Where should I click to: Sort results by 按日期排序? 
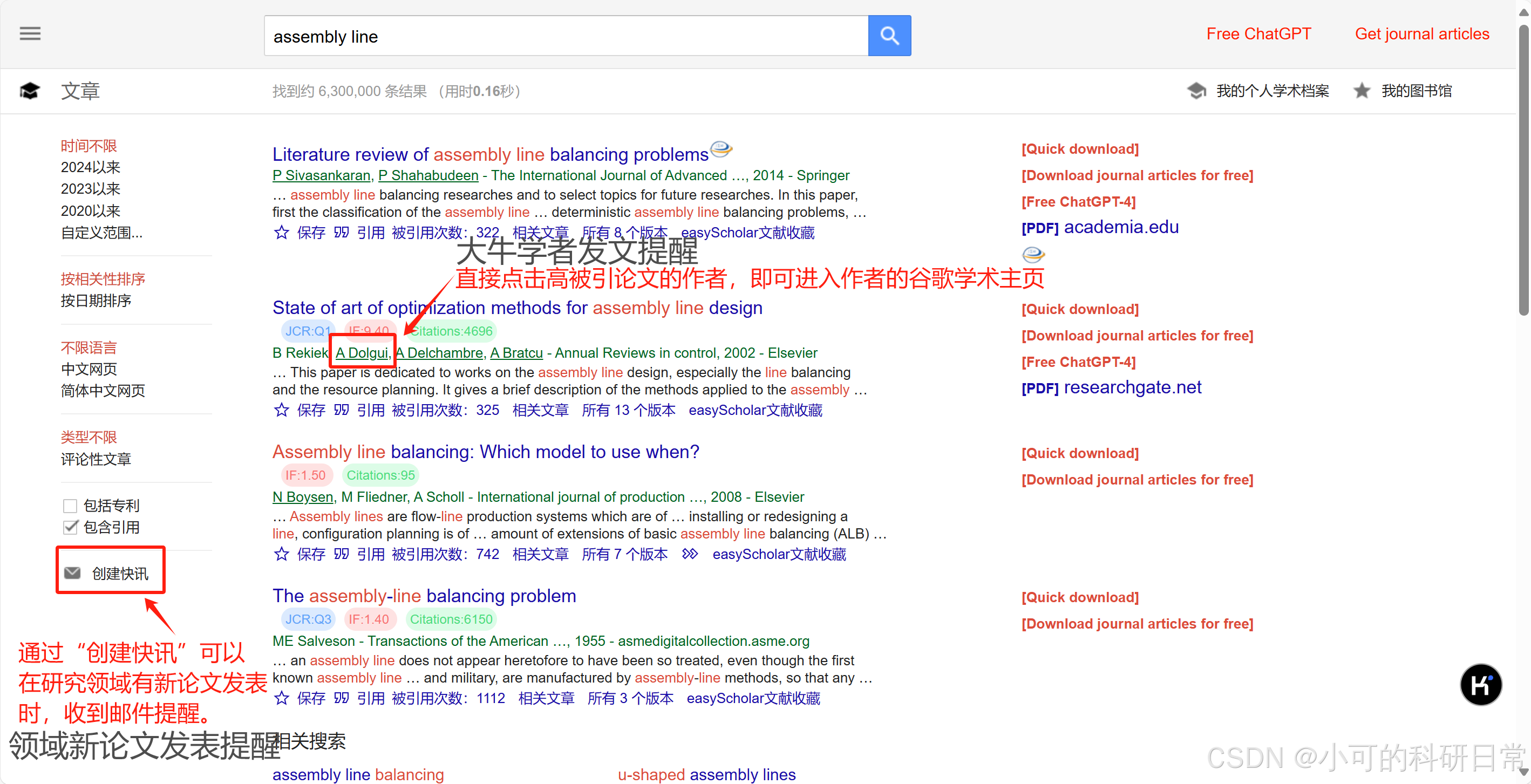click(x=96, y=301)
